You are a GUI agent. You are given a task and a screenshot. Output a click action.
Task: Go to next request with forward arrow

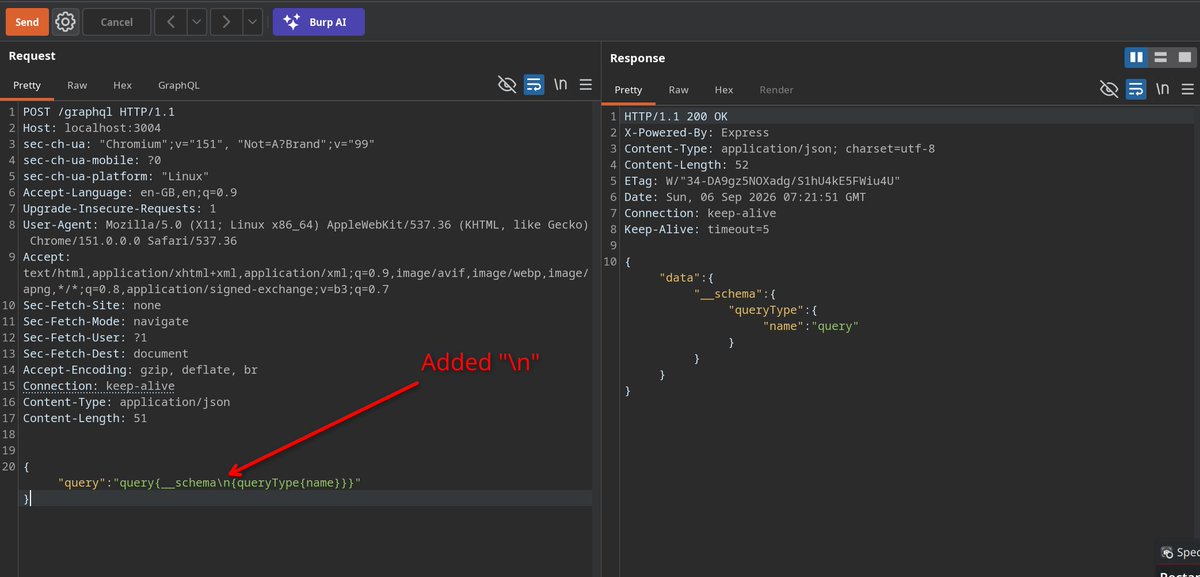[x=227, y=22]
